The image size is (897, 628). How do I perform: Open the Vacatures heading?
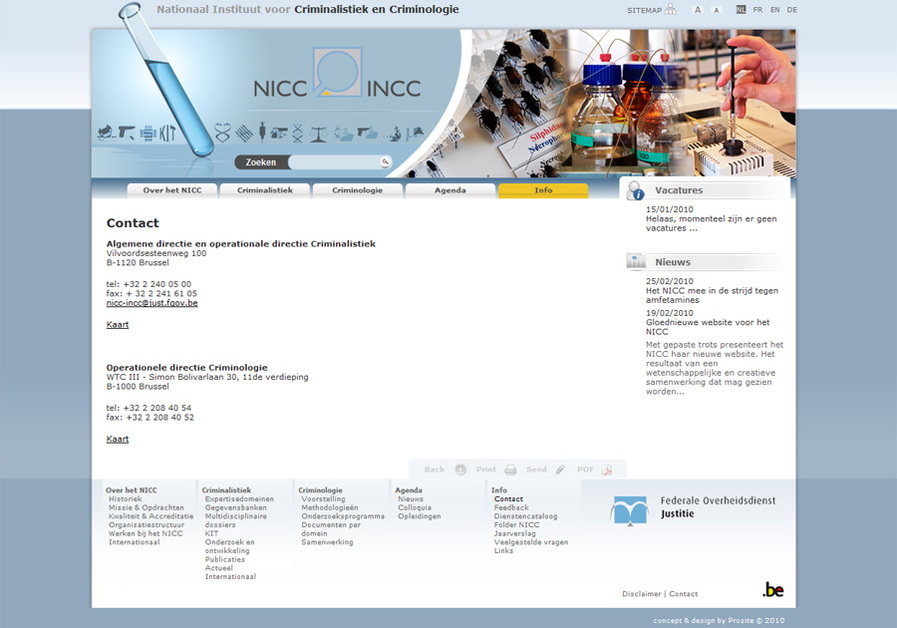(679, 190)
